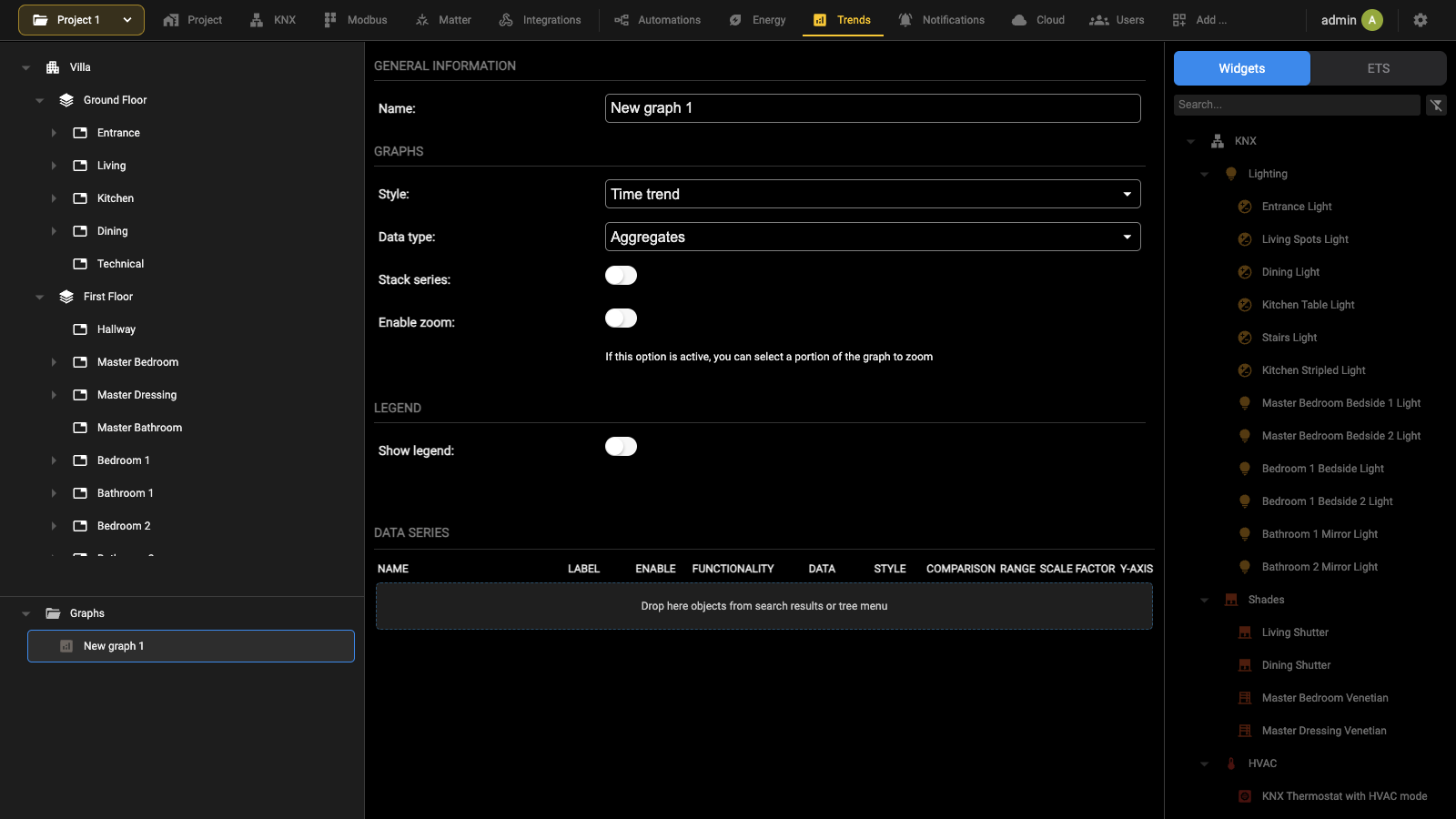Select New graph 1 in Graphs tree

click(191, 646)
